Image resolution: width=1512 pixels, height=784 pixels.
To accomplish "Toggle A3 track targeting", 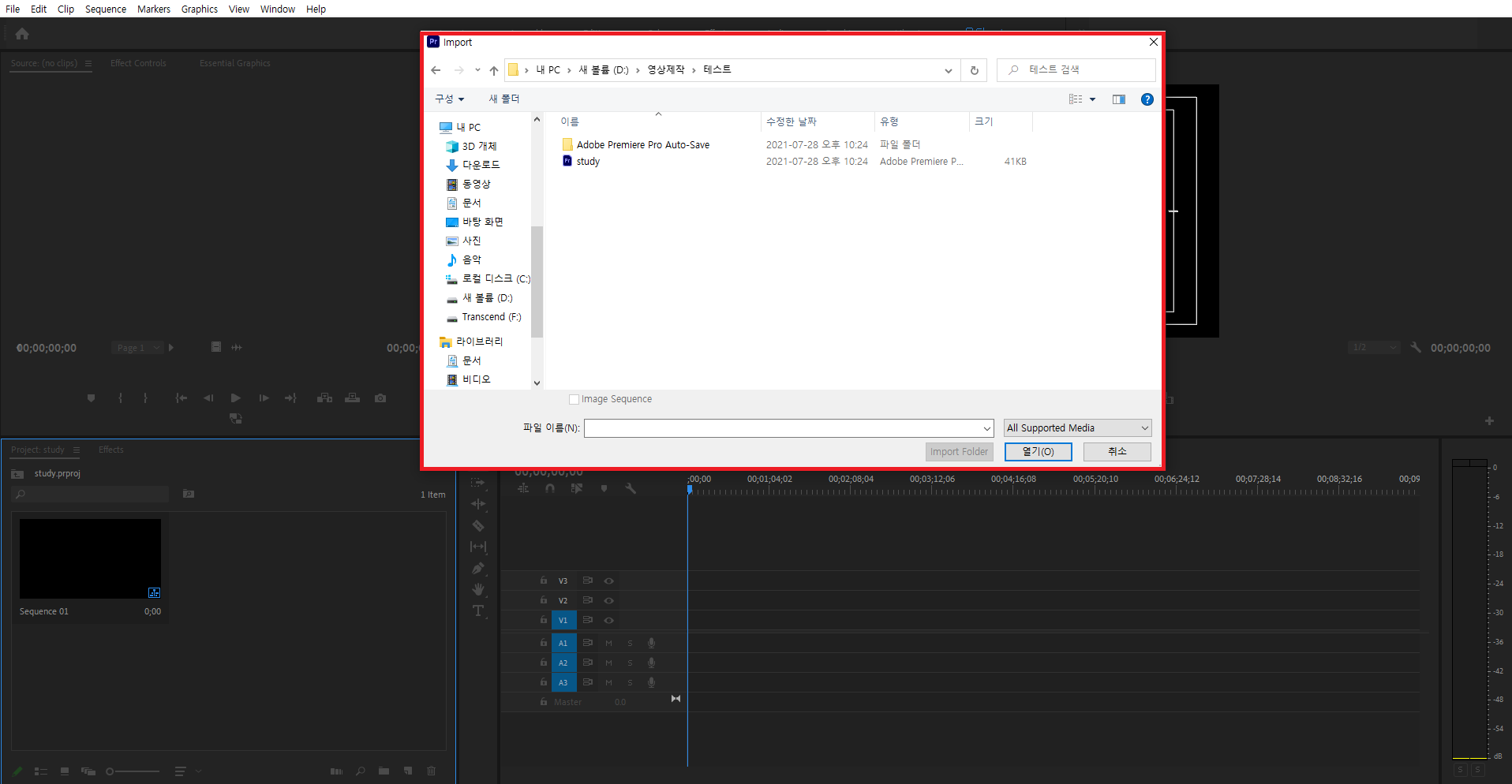I will pyautogui.click(x=563, y=682).
